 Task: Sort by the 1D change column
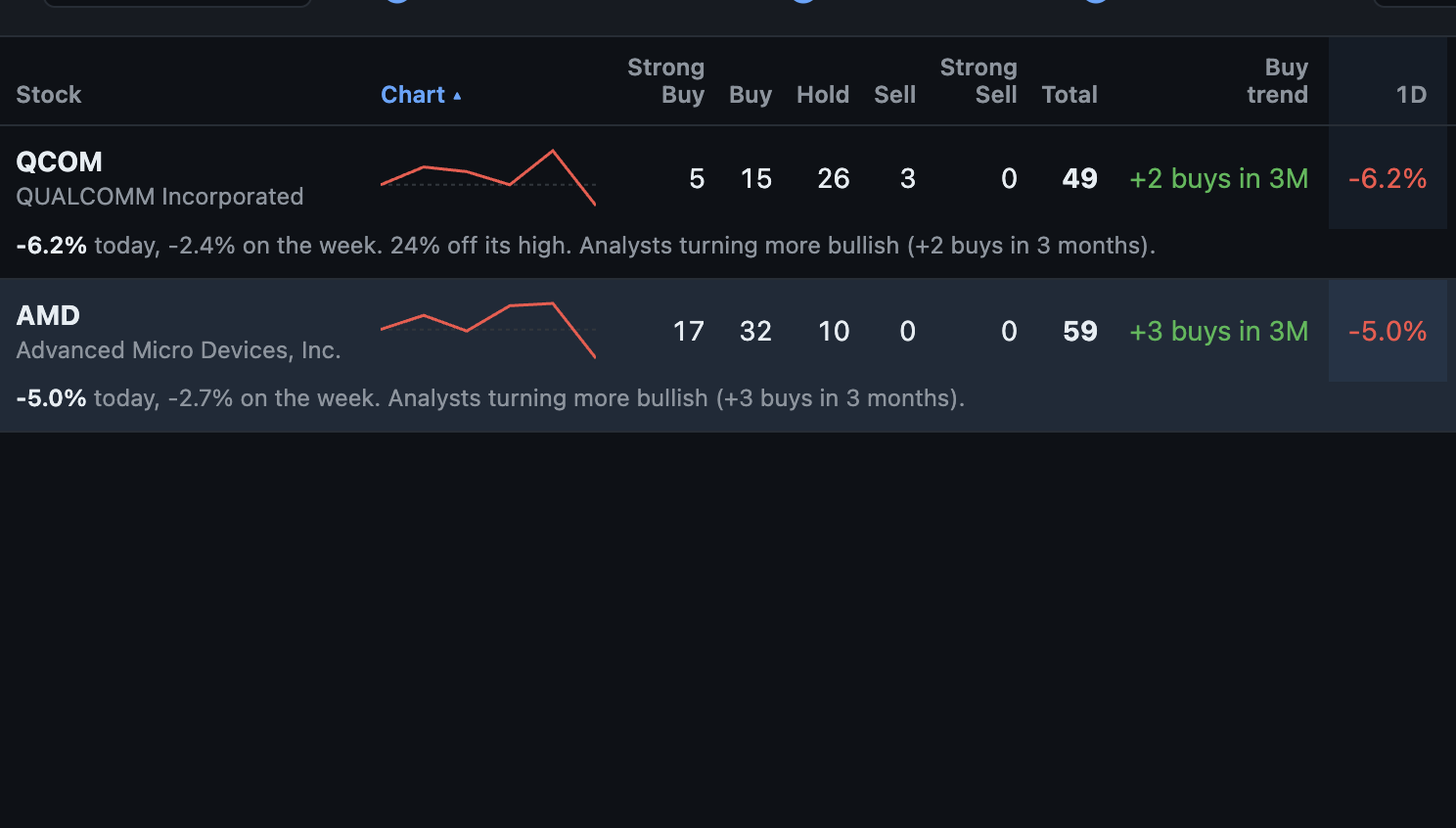[x=1411, y=95]
